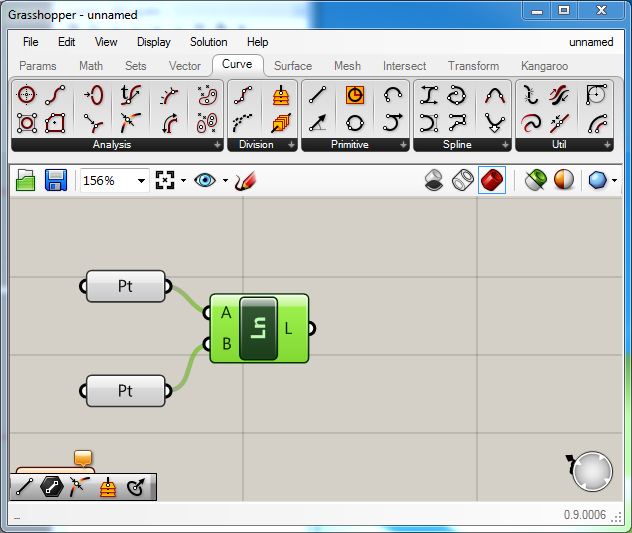Click the orange-white document preview settings ball
The height and width of the screenshot is (533, 632).
tap(563, 180)
